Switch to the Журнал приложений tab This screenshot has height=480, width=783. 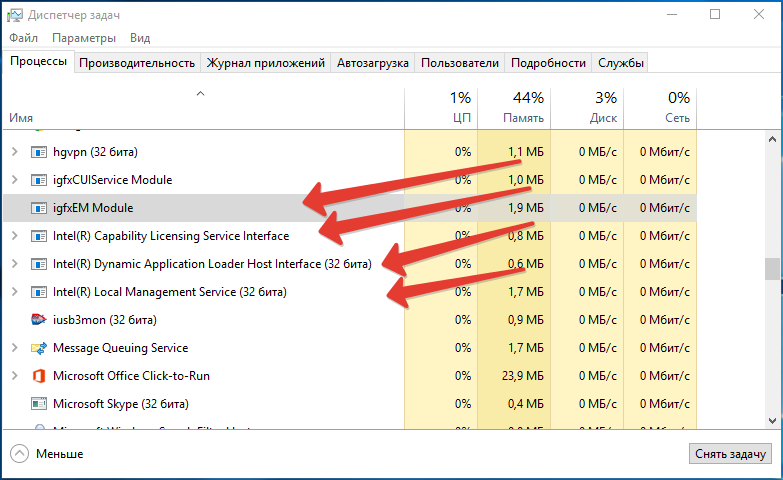point(266,63)
